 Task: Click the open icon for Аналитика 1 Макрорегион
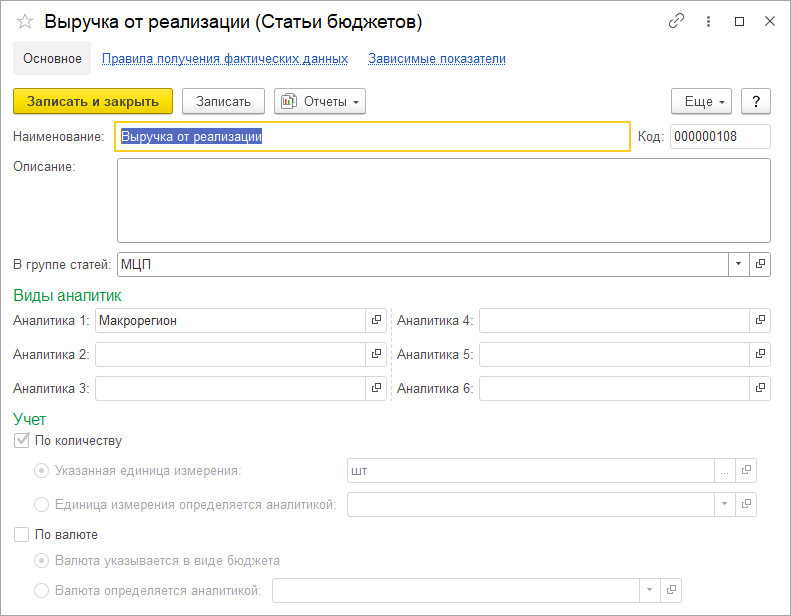click(377, 321)
